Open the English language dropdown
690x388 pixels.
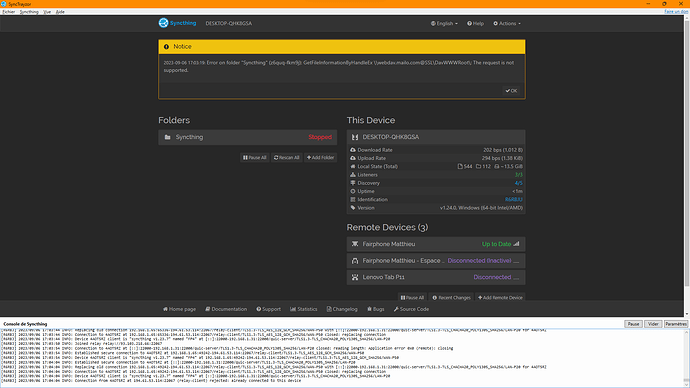(444, 23)
